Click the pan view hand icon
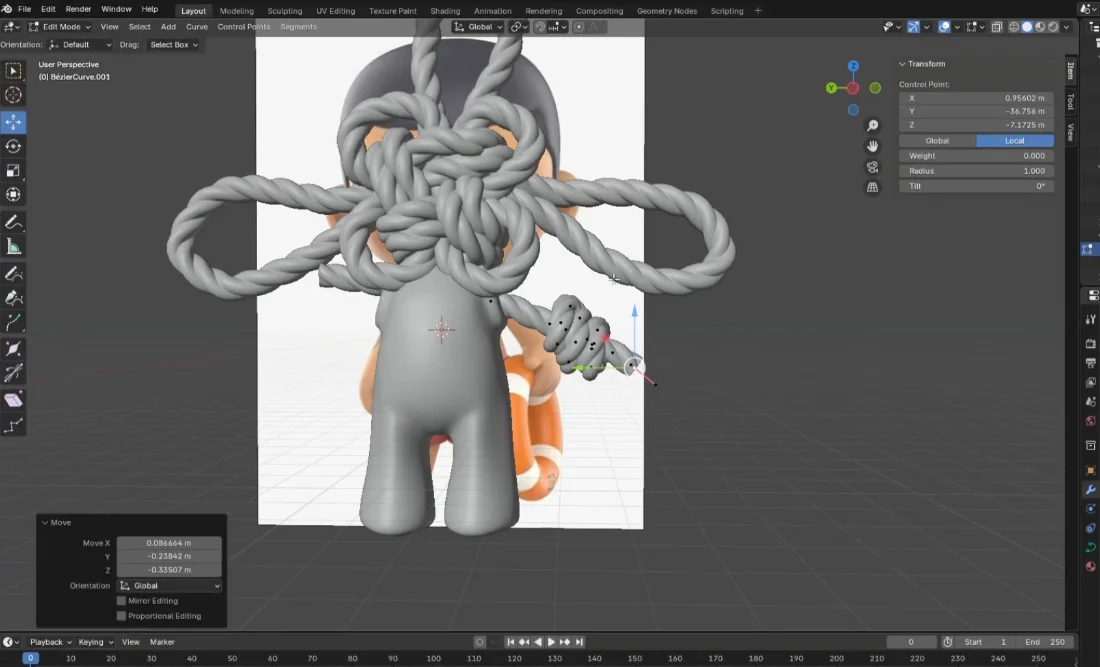Image resolution: width=1100 pixels, height=667 pixels. pyautogui.click(x=872, y=146)
